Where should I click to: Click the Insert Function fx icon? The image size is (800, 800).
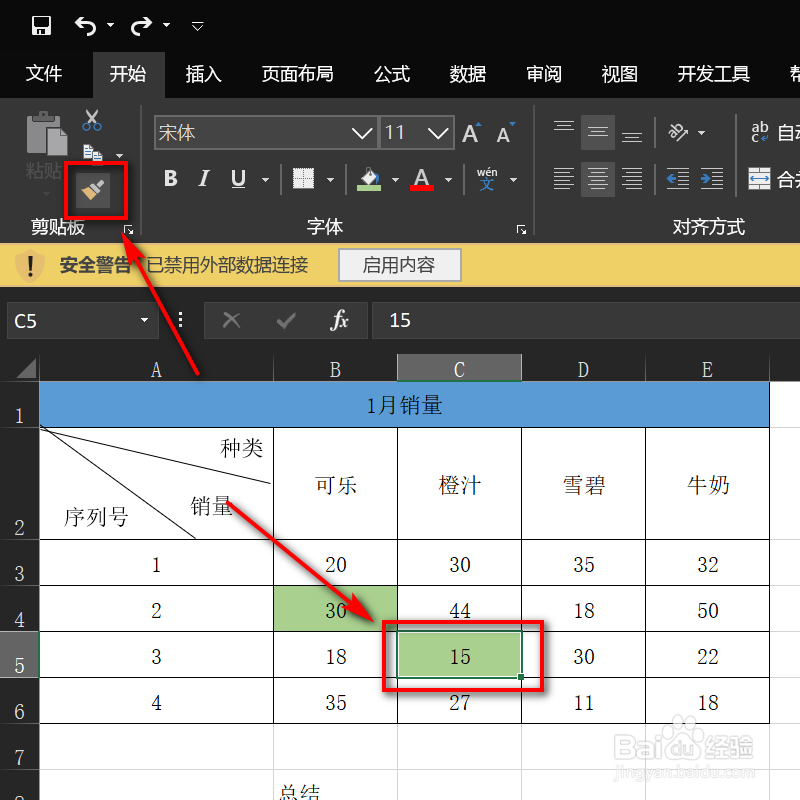[339, 320]
